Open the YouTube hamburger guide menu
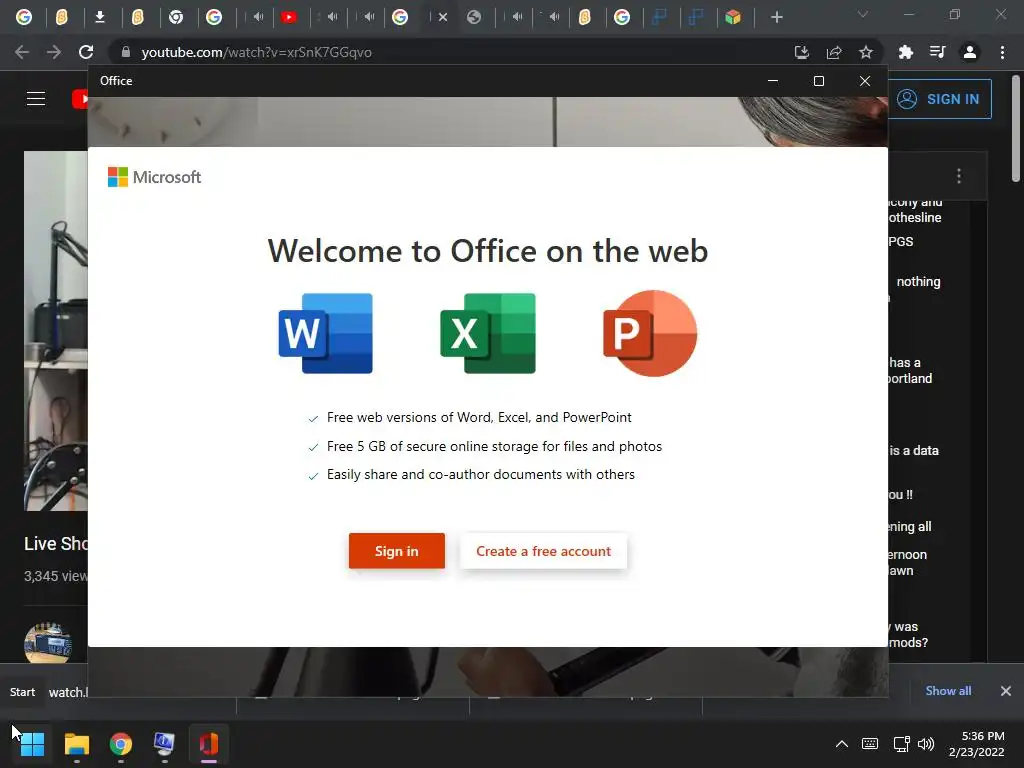1024x768 pixels. (36, 99)
